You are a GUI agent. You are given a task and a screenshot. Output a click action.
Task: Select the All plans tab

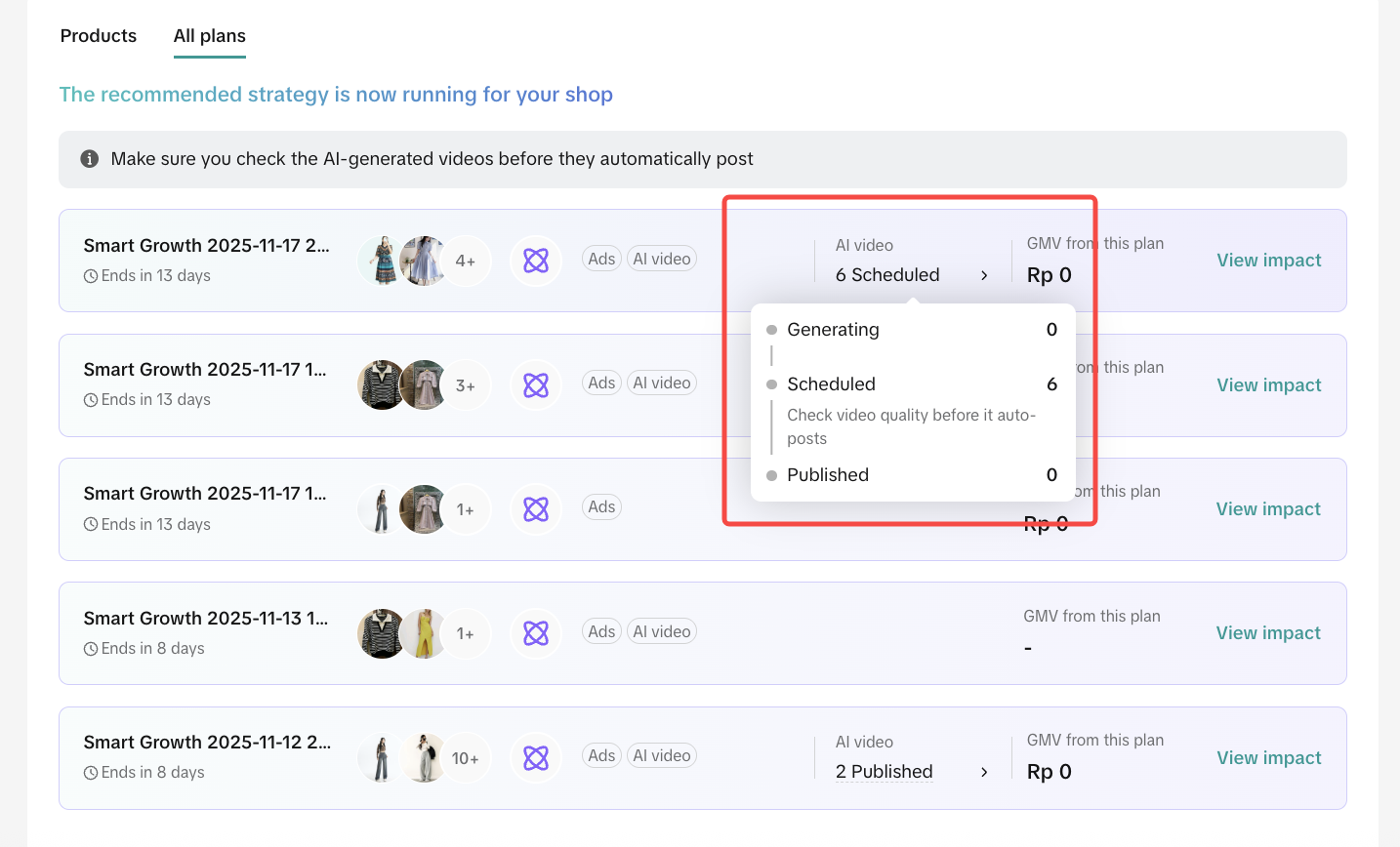pyautogui.click(x=209, y=36)
